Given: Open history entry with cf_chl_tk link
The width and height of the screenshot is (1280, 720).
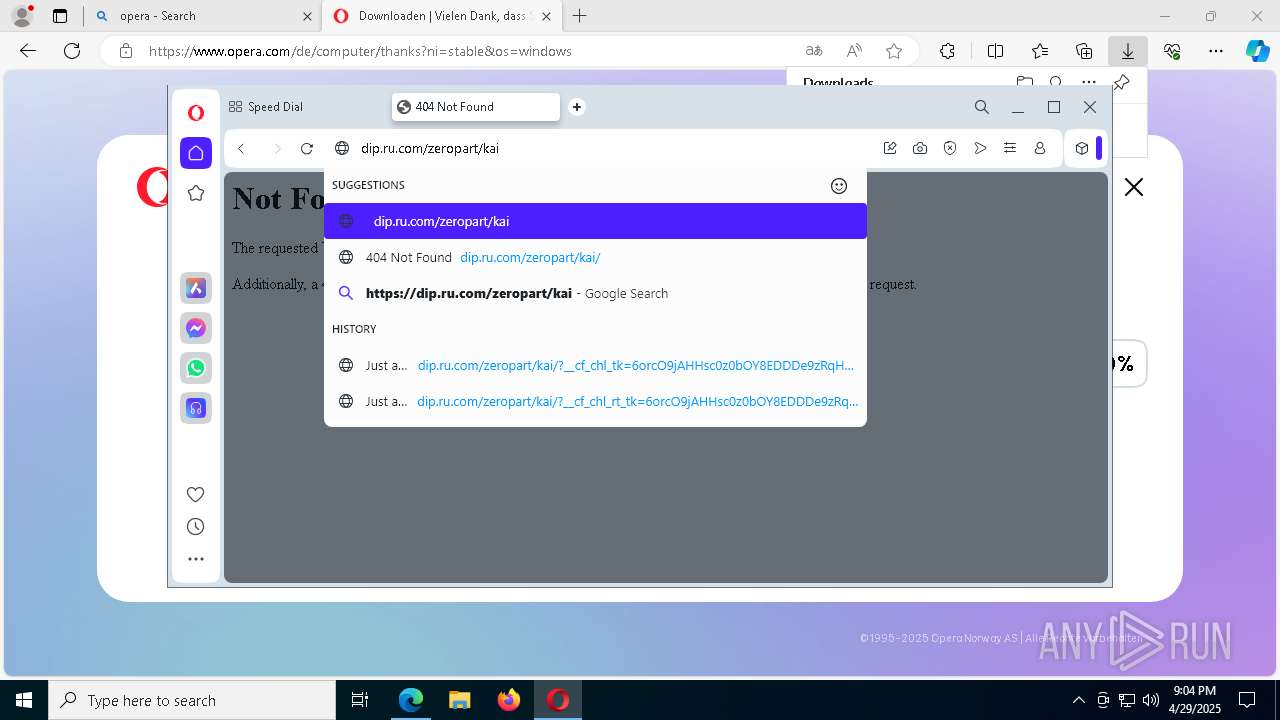Looking at the screenshot, I should [x=595, y=365].
